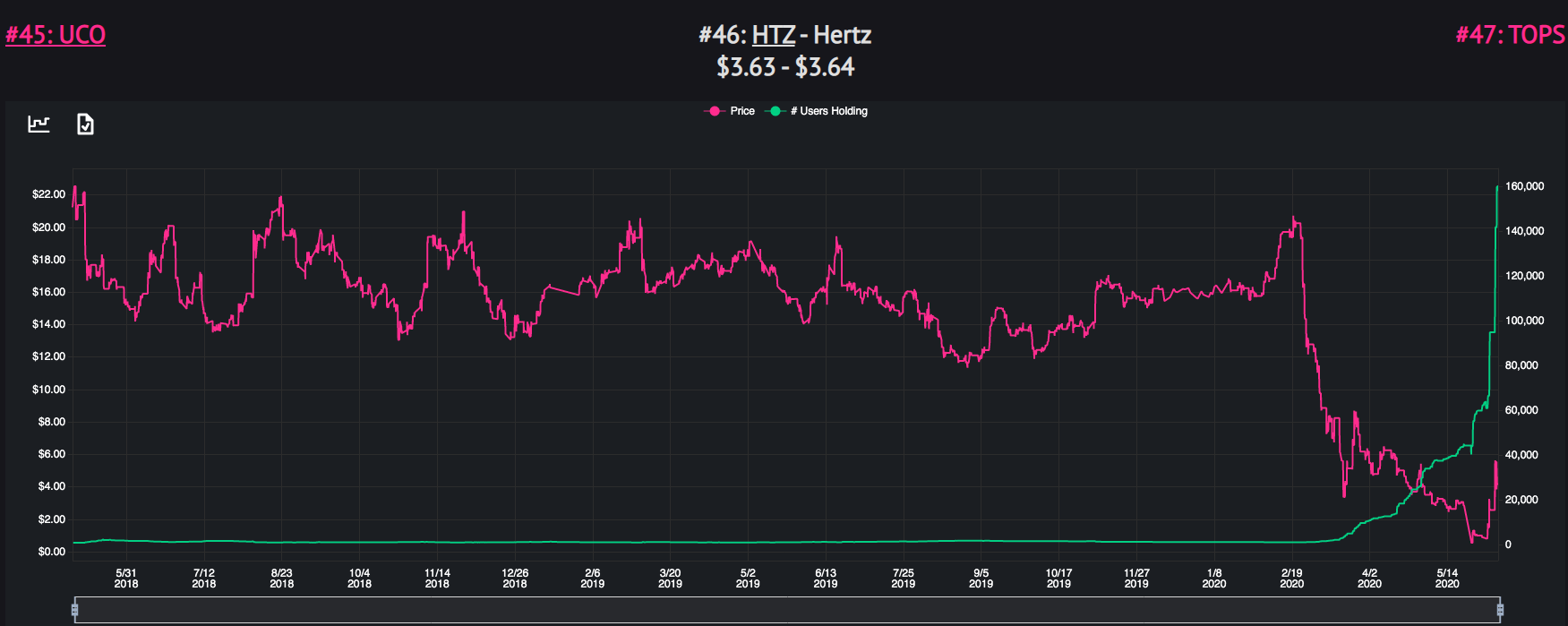Click the 5/14 2020 date label

(1447, 579)
